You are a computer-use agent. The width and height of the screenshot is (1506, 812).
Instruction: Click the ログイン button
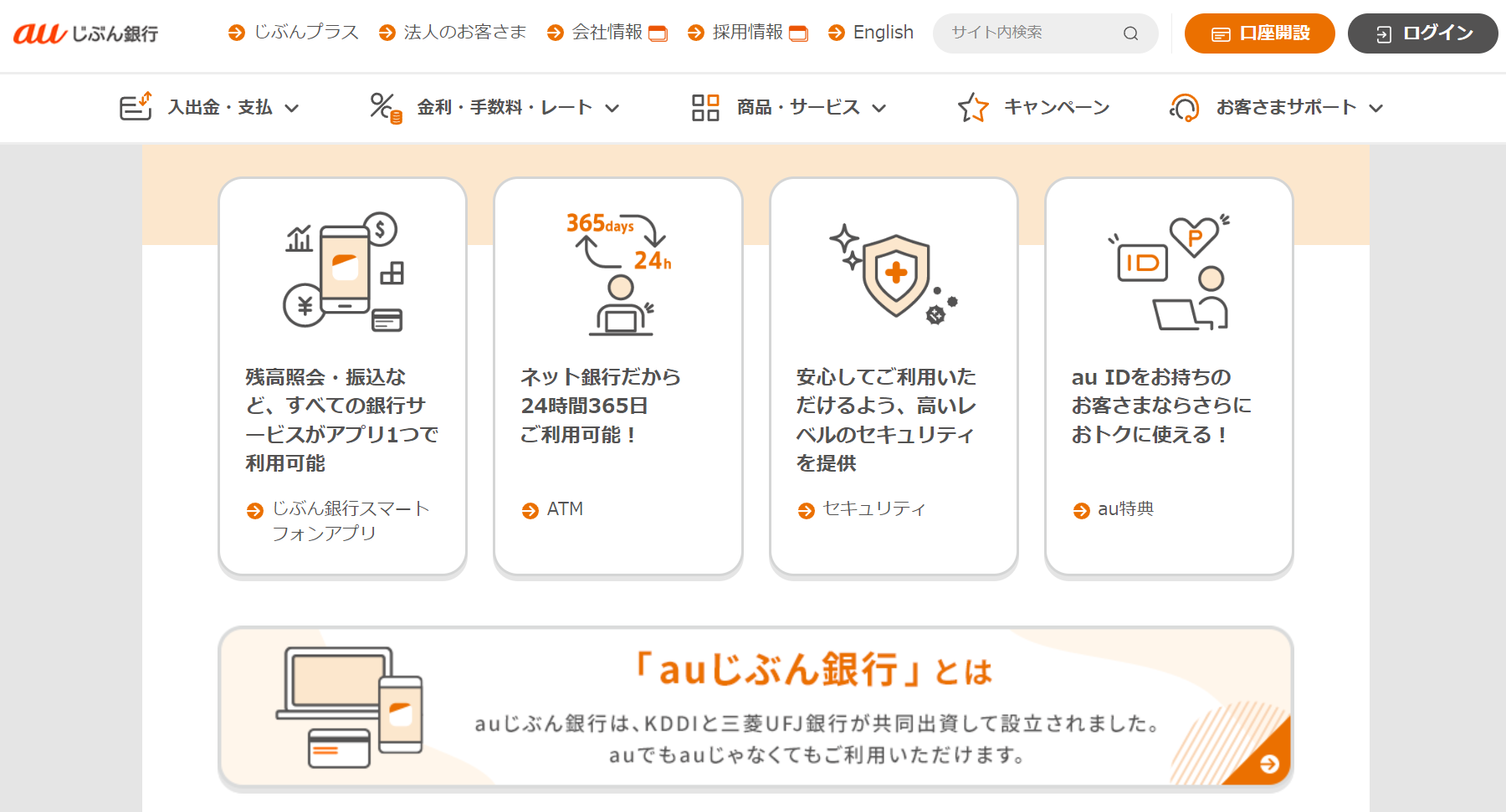tap(1422, 33)
